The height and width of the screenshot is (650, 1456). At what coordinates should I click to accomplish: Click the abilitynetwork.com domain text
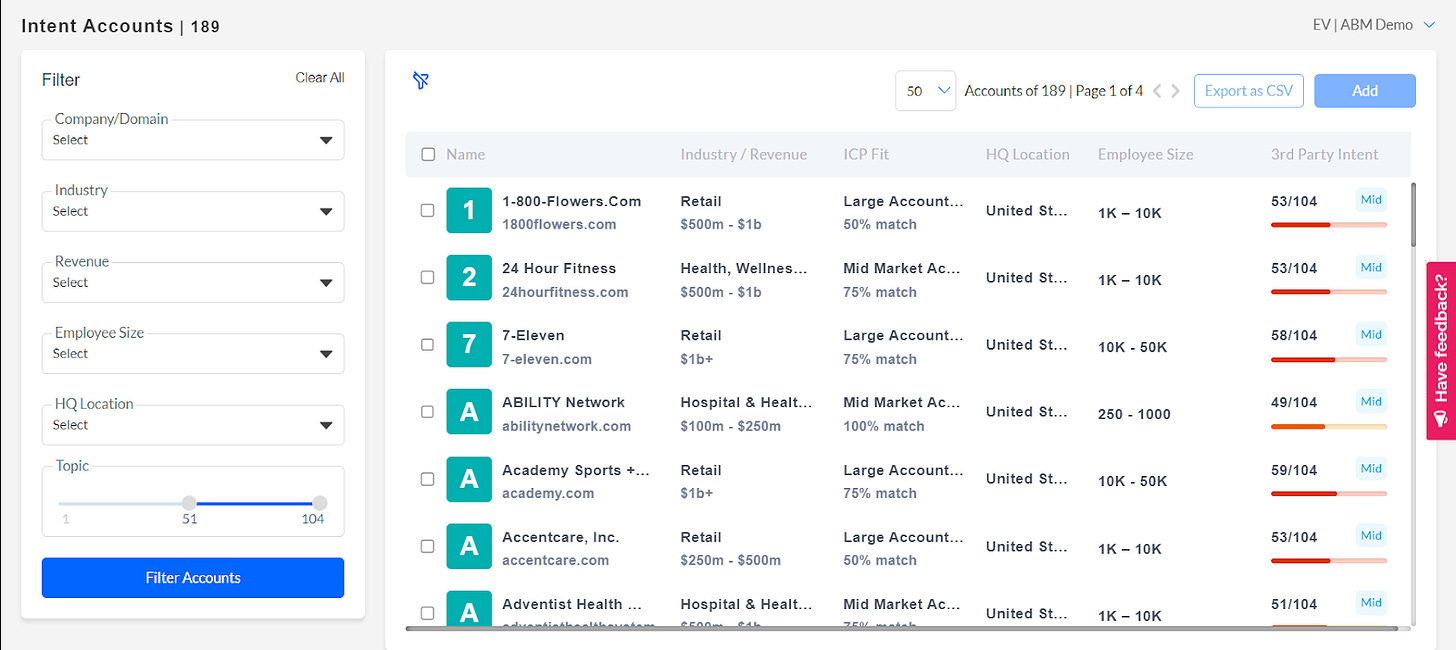pos(567,426)
